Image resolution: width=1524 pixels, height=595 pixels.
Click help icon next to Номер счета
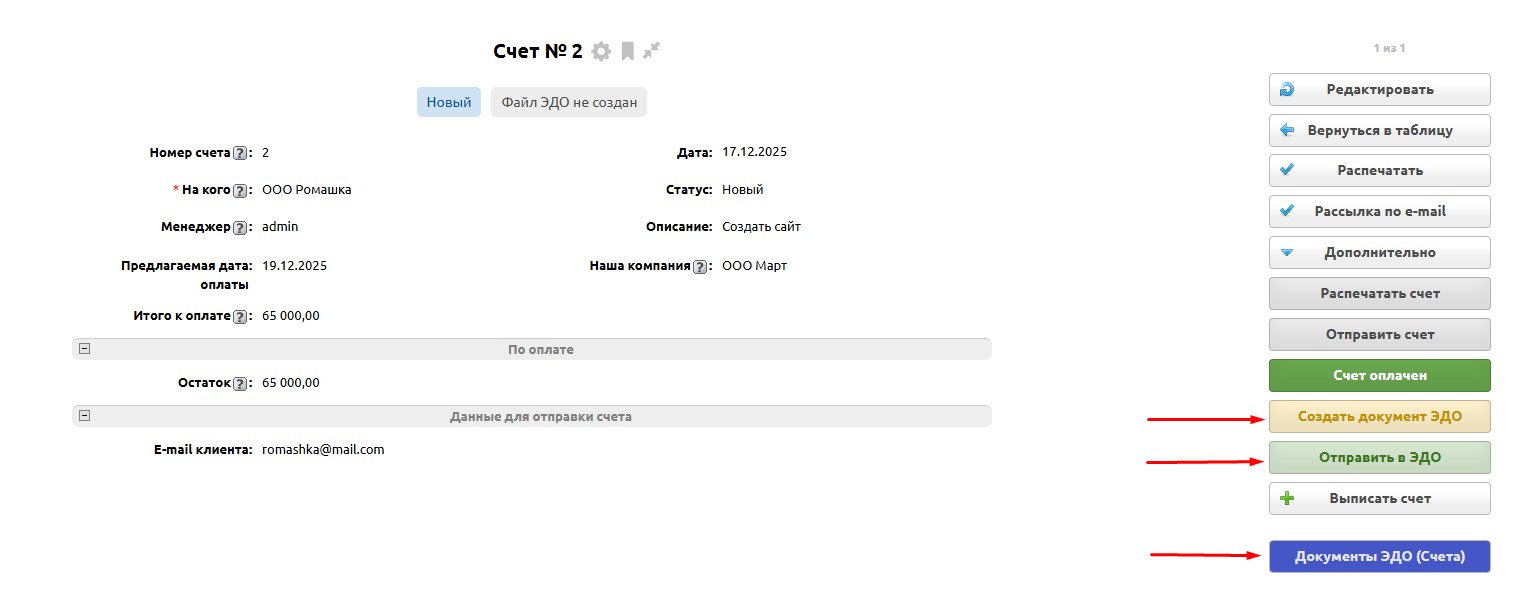point(239,154)
